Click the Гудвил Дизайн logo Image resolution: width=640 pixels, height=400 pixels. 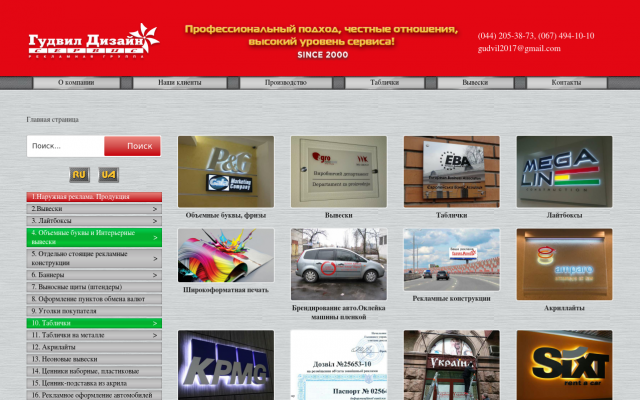click(x=94, y=41)
